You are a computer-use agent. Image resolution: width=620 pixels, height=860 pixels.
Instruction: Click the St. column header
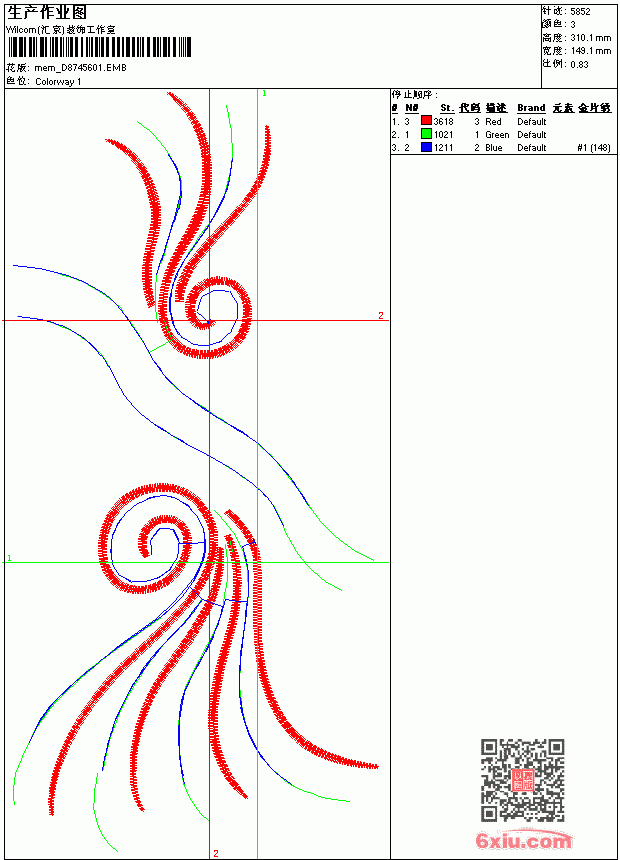[x=447, y=108]
